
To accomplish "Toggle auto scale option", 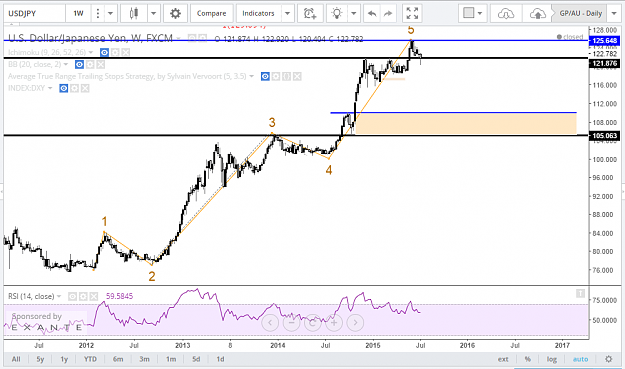I will 580,359.
